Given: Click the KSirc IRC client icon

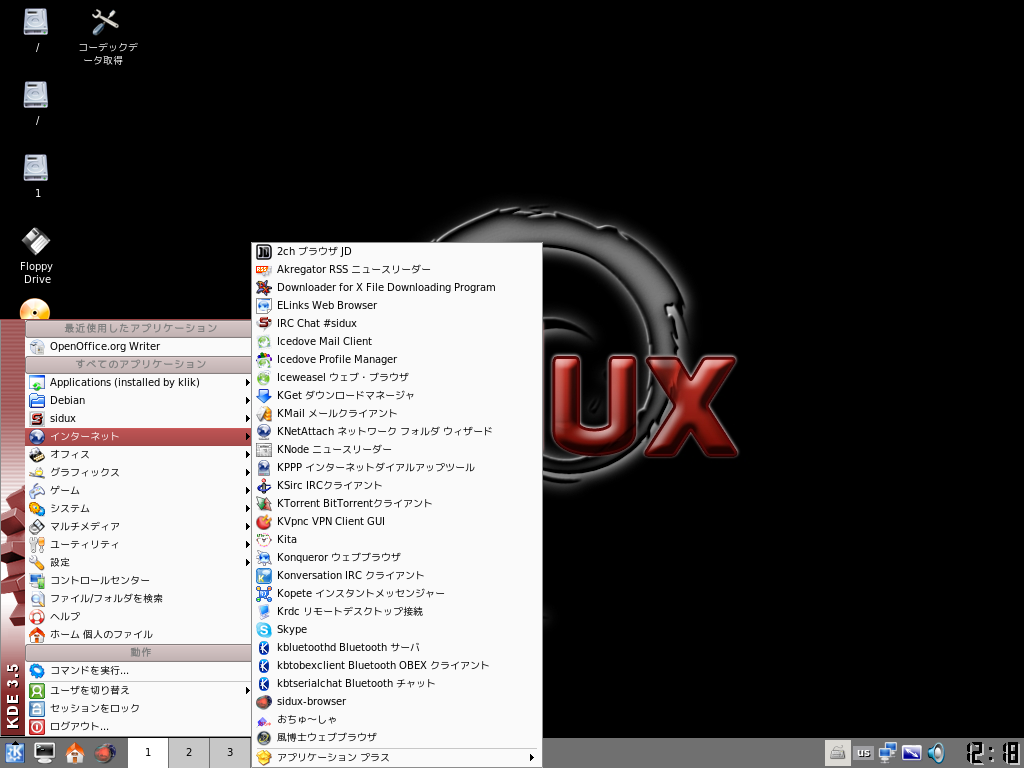Looking at the screenshot, I should click(264, 485).
